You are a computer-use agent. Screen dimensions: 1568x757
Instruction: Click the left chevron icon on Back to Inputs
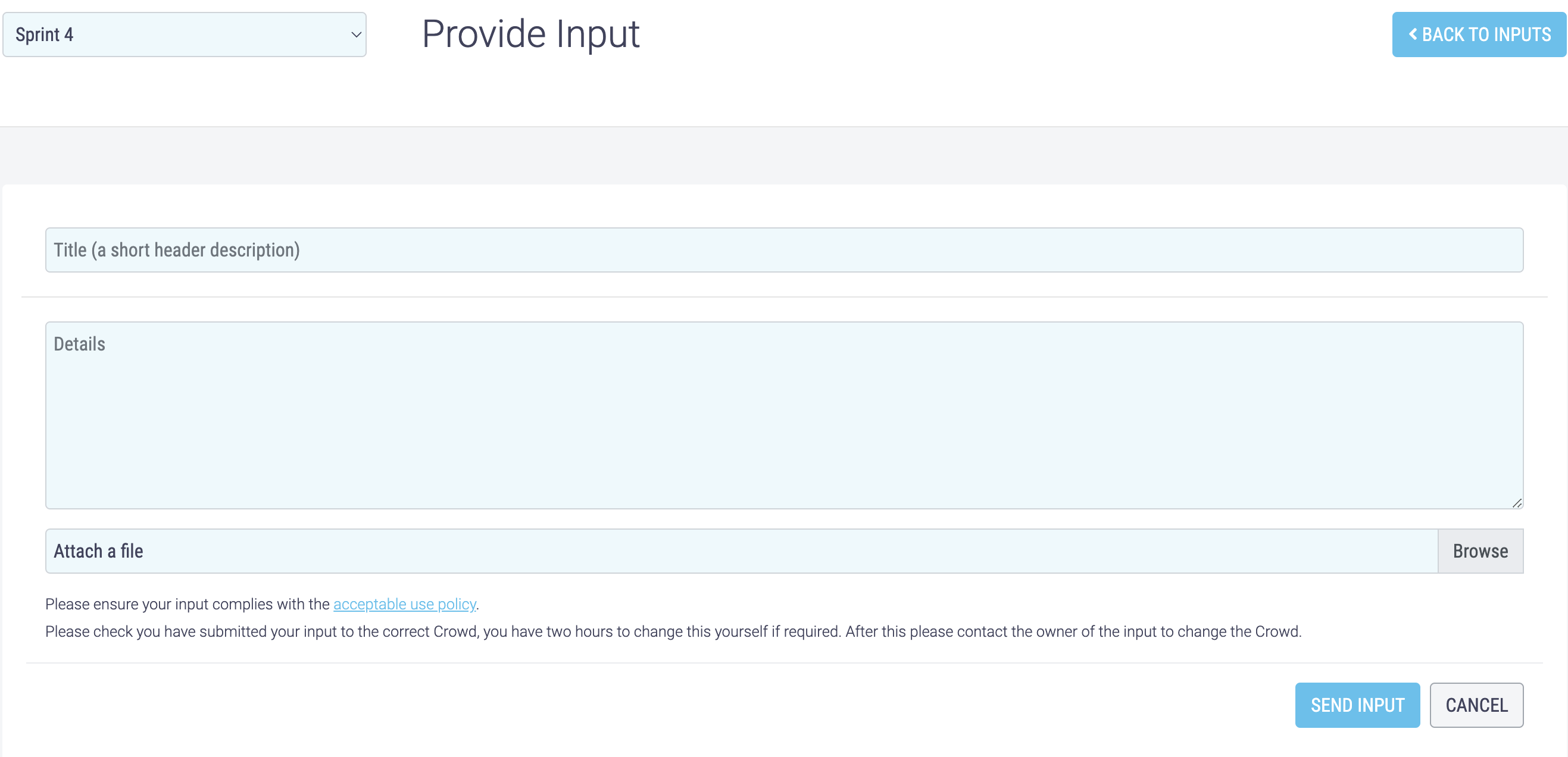1413,35
